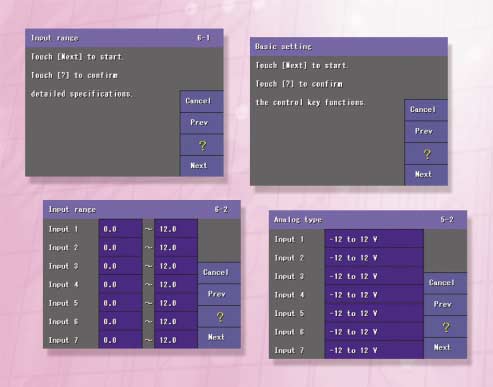The image size is (493, 387).
Task: Open Input 4 analog type -12 to 12 V
Action: point(374,295)
